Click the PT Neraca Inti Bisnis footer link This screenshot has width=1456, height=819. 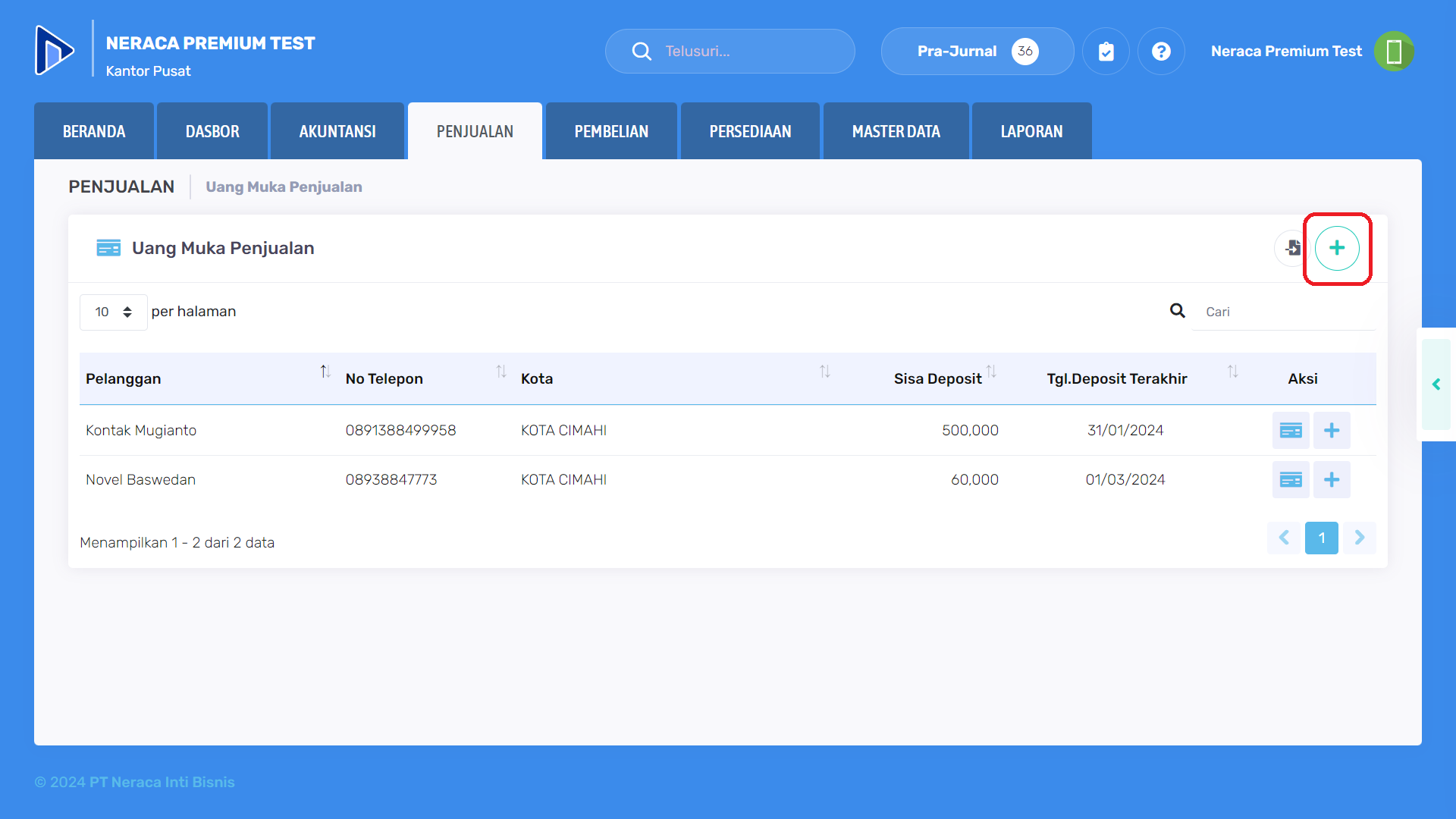[x=162, y=782]
